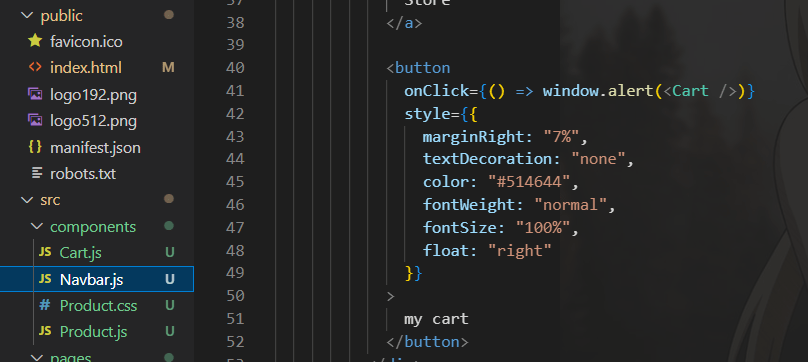
Task: Collapse the components folder chevron
Action: point(37,227)
